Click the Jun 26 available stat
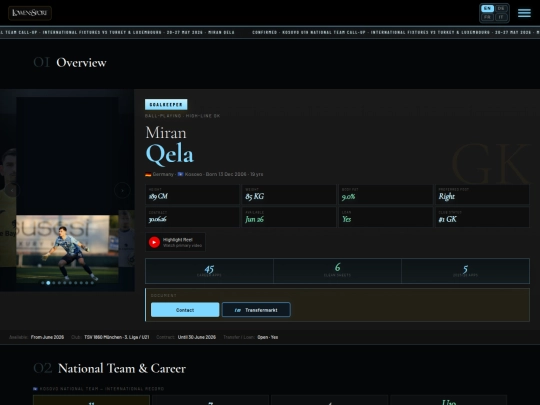 [x=289, y=217]
